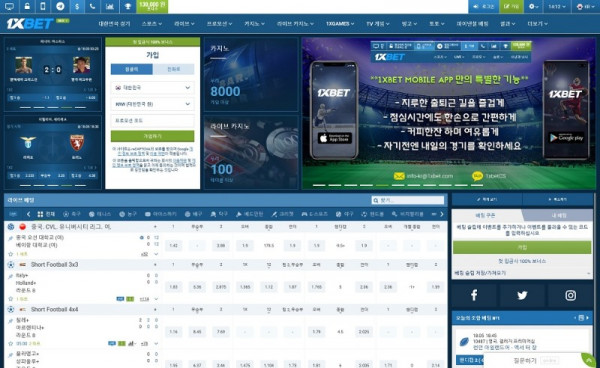Select the 베팅 쿠폰 bet slip tab
The width and height of the screenshot is (600, 368).
(x=486, y=215)
